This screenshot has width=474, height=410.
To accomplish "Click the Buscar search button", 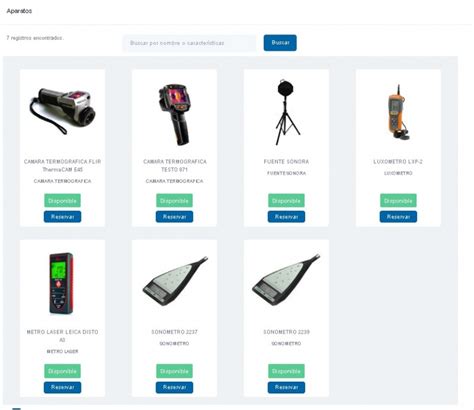I will tap(280, 43).
